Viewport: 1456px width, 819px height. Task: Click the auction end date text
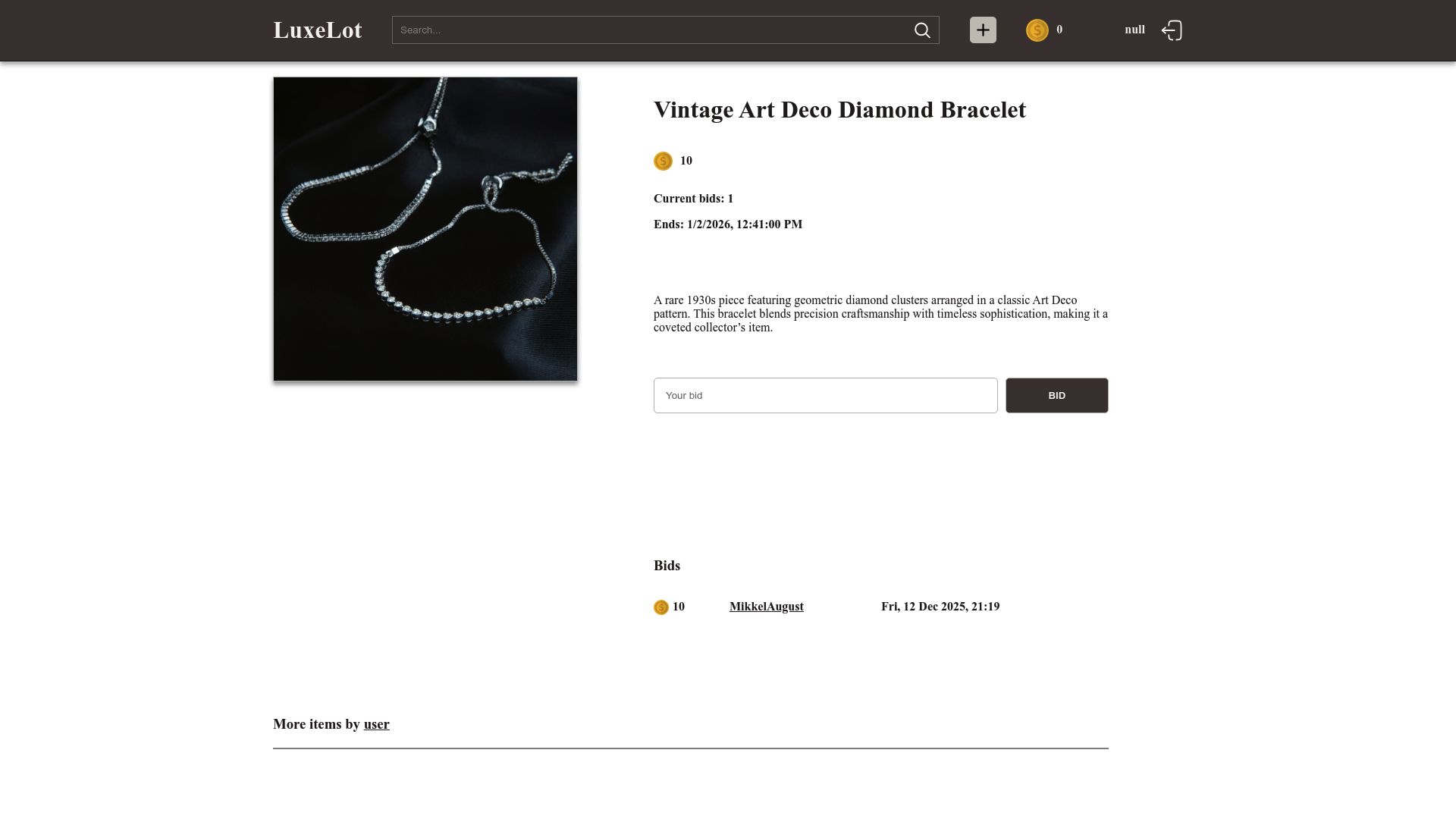[727, 224]
